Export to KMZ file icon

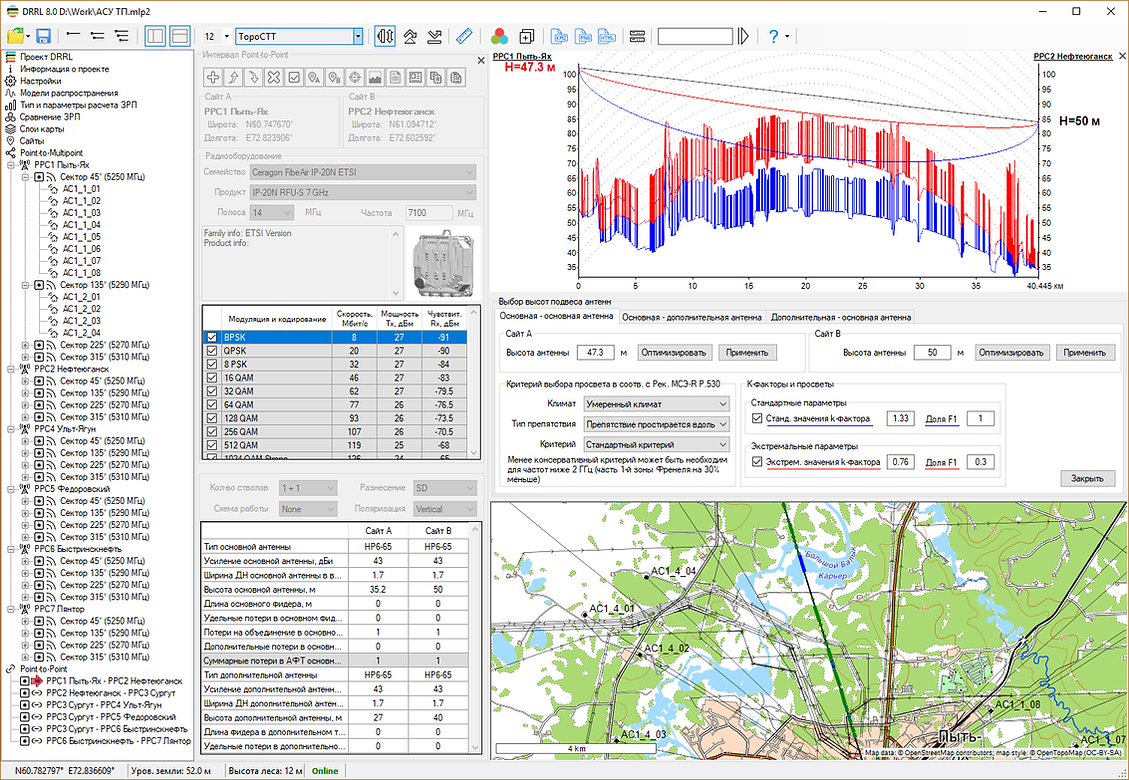click(x=559, y=36)
